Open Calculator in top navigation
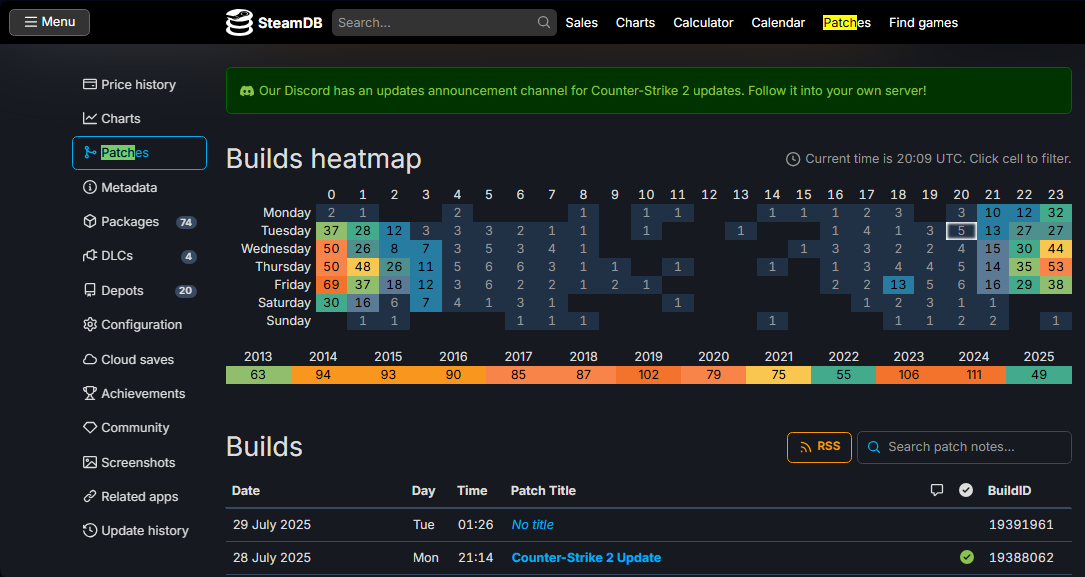The height and width of the screenshot is (577, 1085). coord(703,22)
